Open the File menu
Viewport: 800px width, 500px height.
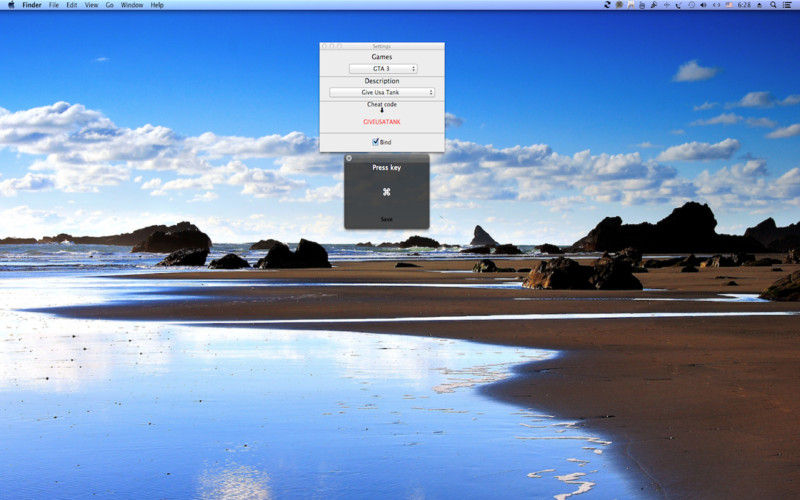(x=54, y=5)
